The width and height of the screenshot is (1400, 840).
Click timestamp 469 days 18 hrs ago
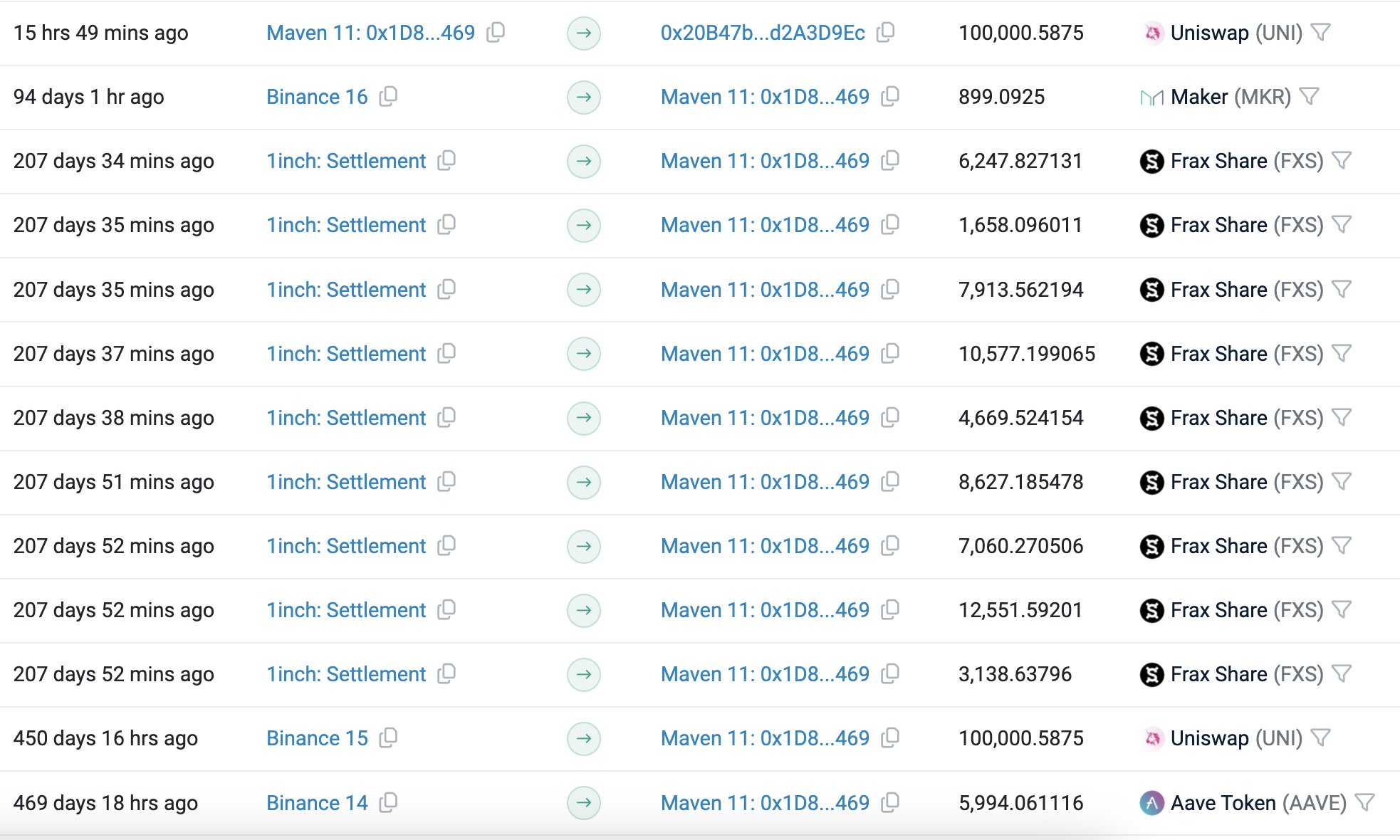(x=105, y=803)
